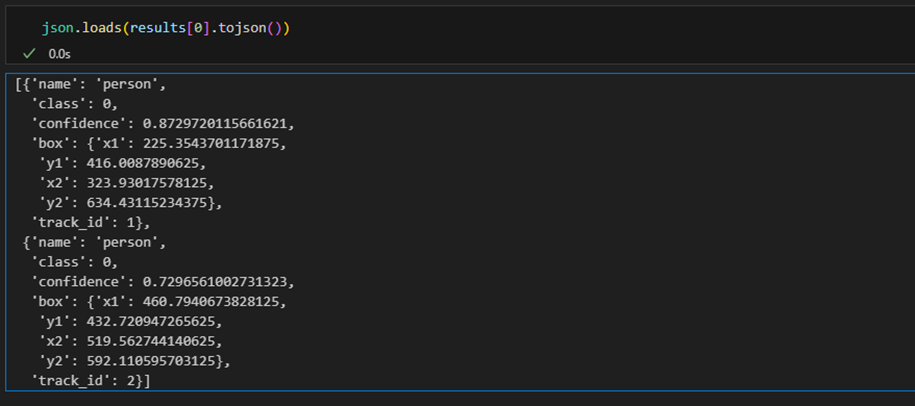Click the first 'class': 0 output line

[x=74, y=104]
